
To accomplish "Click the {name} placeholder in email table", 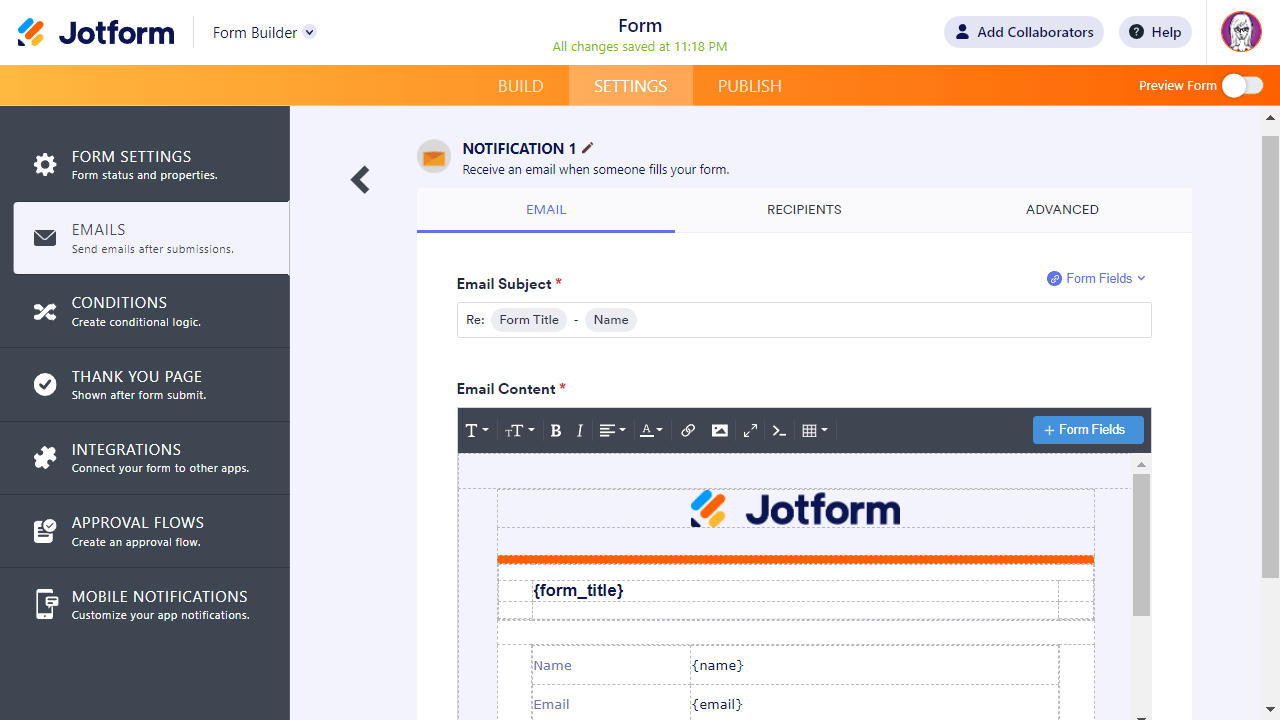I will pyautogui.click(x=718, y=666).
